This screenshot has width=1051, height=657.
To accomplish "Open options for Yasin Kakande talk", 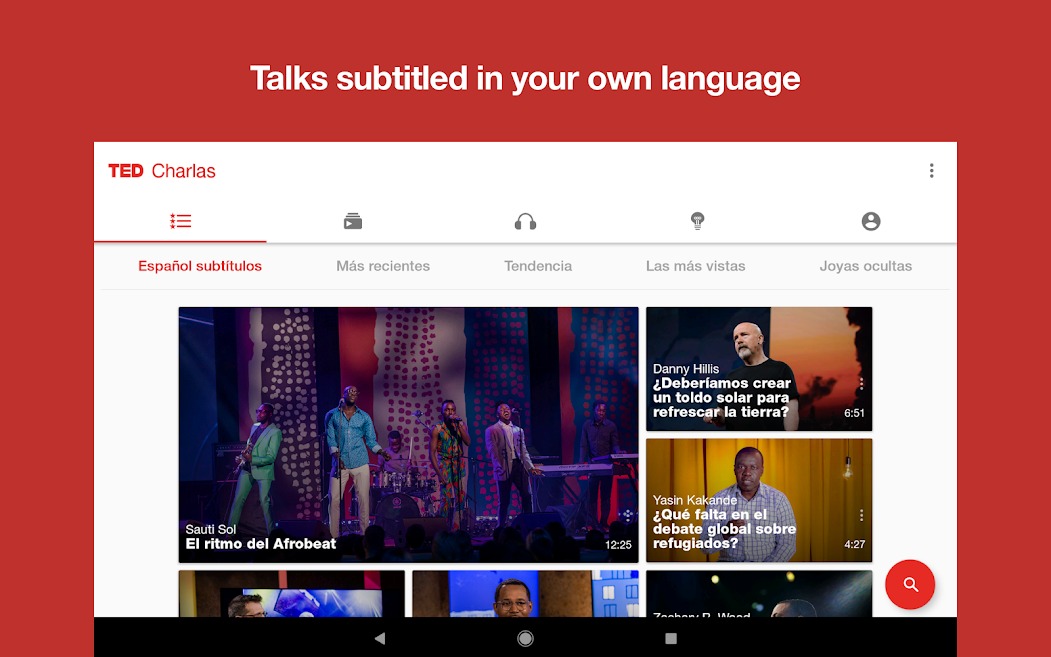I will 861,515.
